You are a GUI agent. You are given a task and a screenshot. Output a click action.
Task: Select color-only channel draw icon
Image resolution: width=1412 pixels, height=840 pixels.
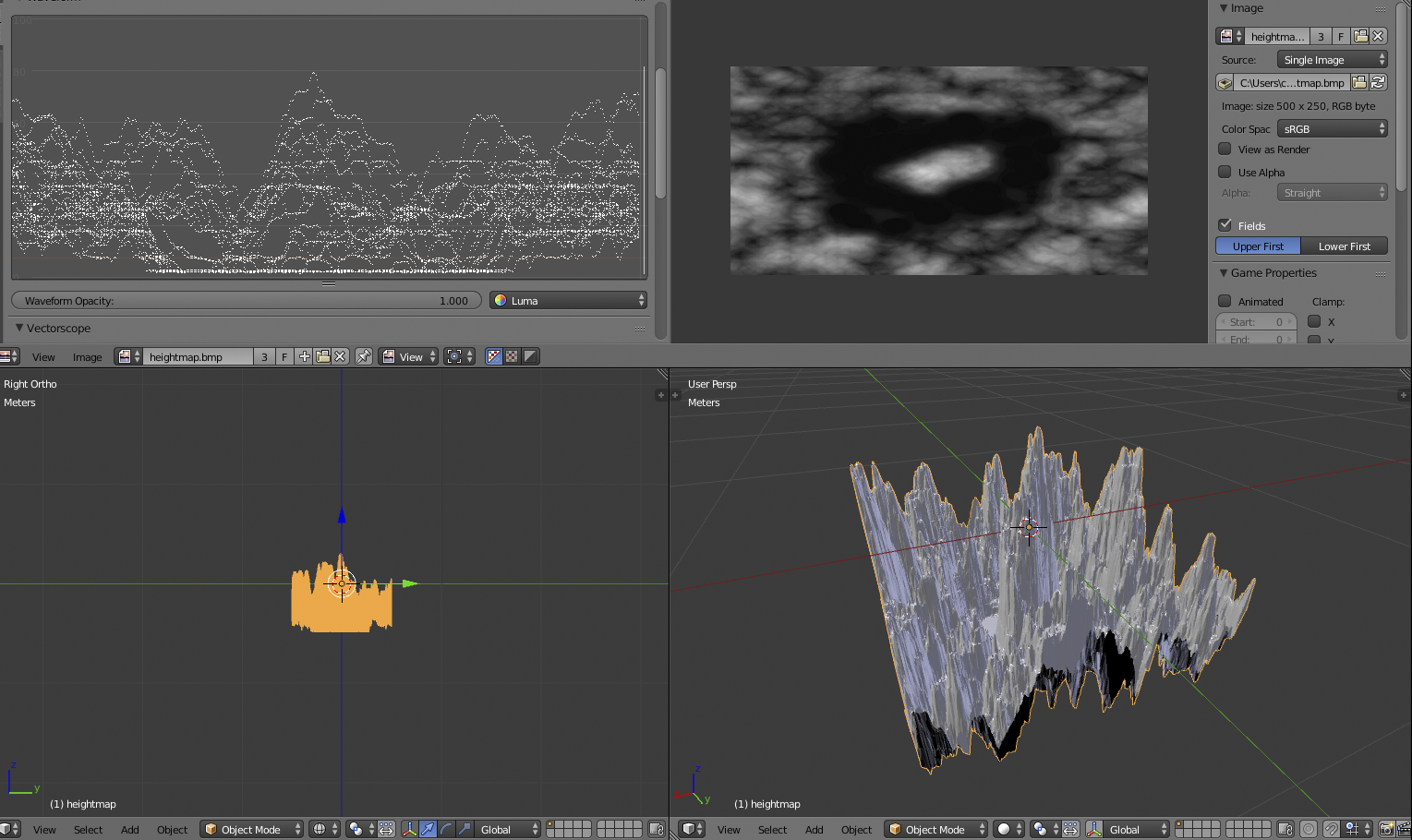[x=512, y=356]
